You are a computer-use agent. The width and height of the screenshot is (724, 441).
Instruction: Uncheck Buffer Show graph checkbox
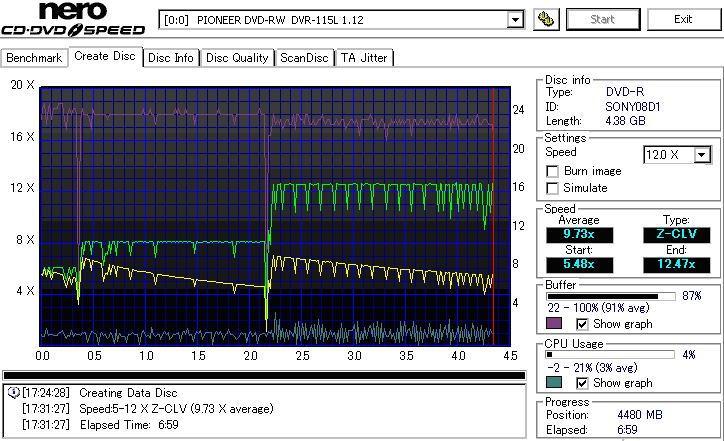pyautogui.click(x=583, y=324)
